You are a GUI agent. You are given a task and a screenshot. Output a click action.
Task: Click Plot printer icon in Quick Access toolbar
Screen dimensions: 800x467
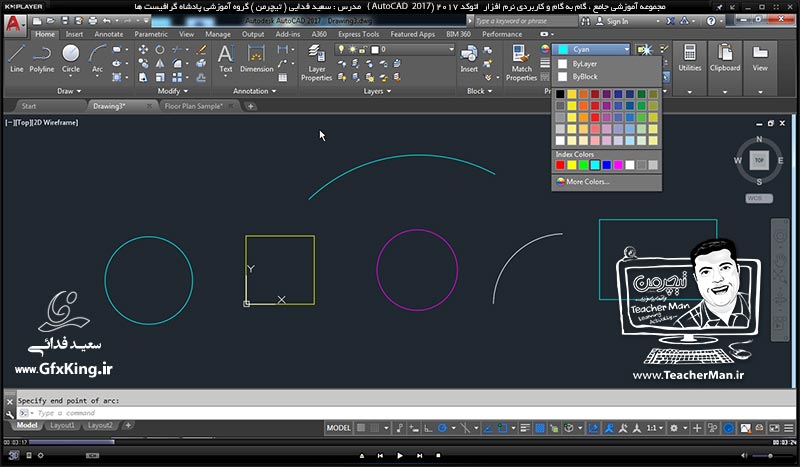(93, 21)
